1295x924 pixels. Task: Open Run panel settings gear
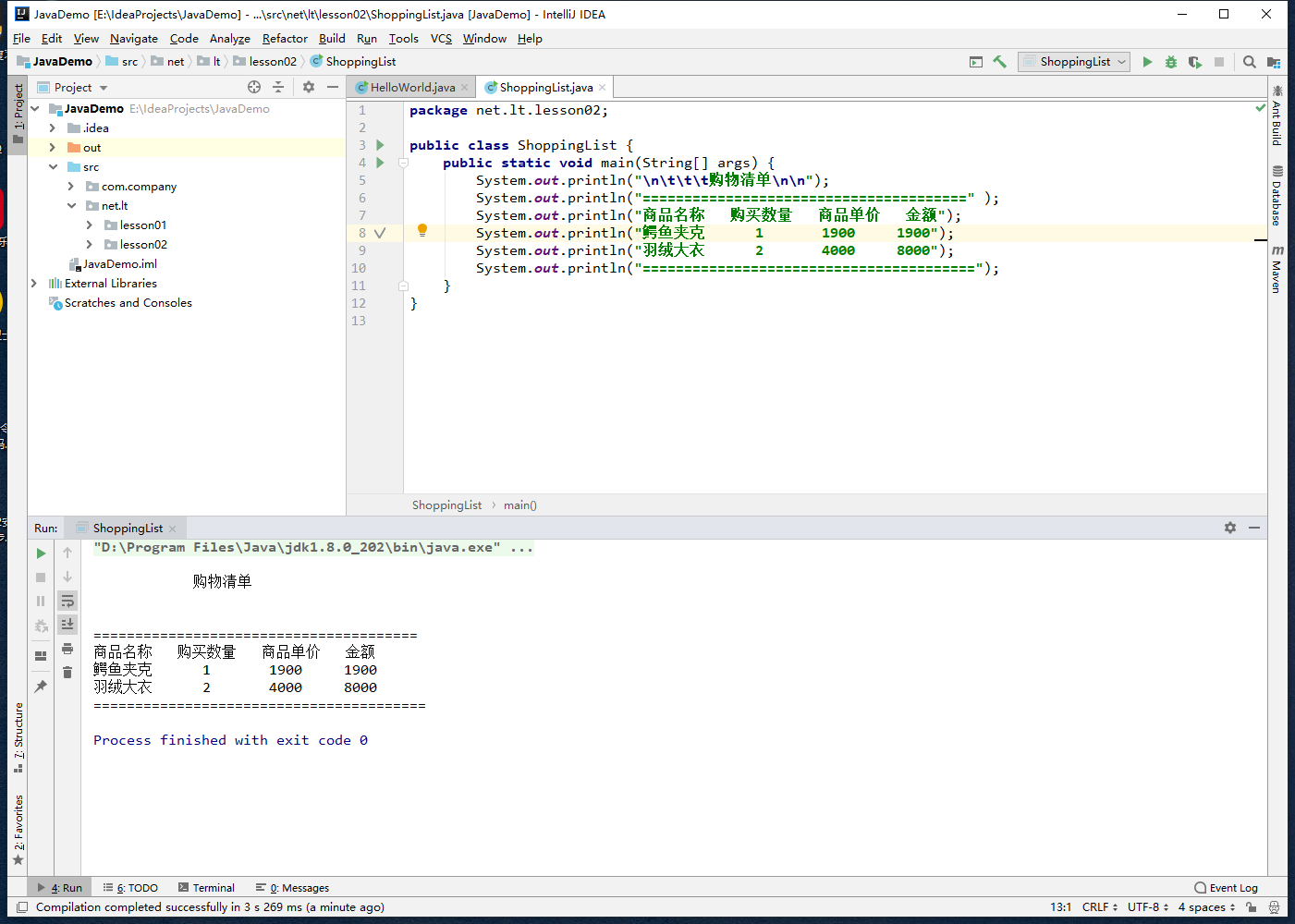[x=1230, y=528]
